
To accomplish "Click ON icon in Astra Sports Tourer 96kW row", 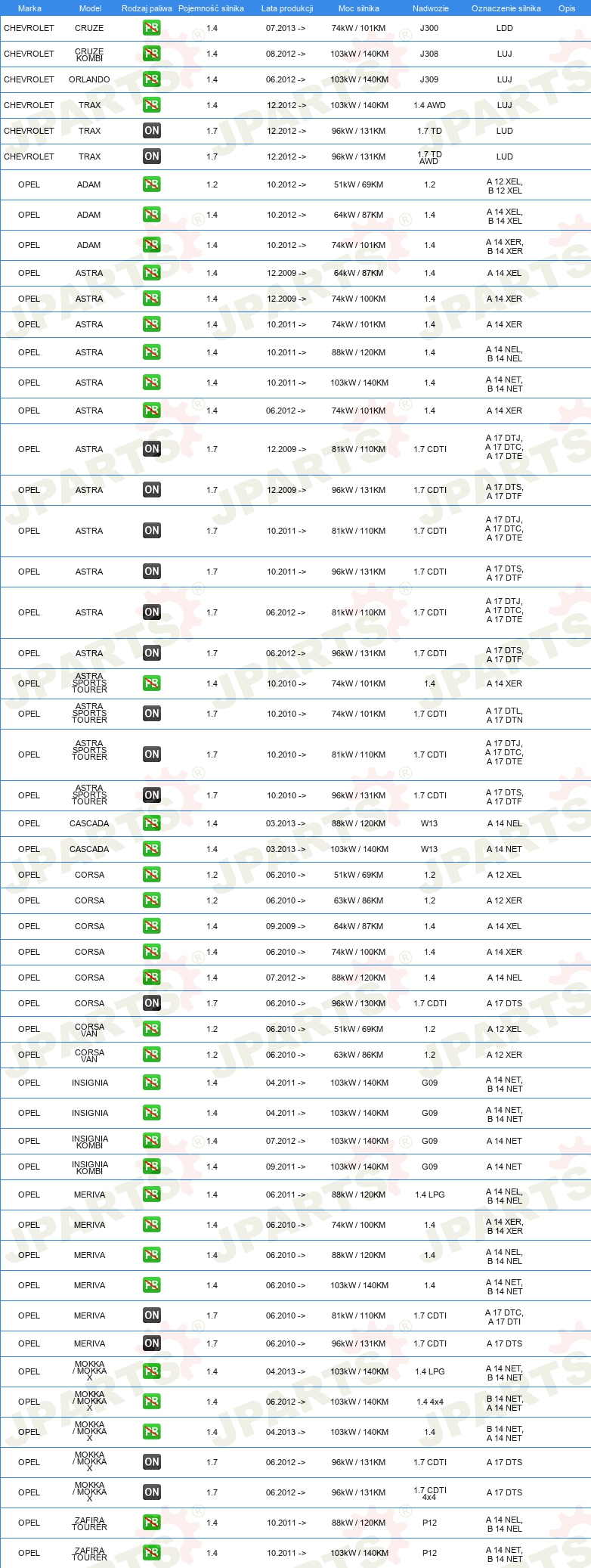I will point(152,795).
